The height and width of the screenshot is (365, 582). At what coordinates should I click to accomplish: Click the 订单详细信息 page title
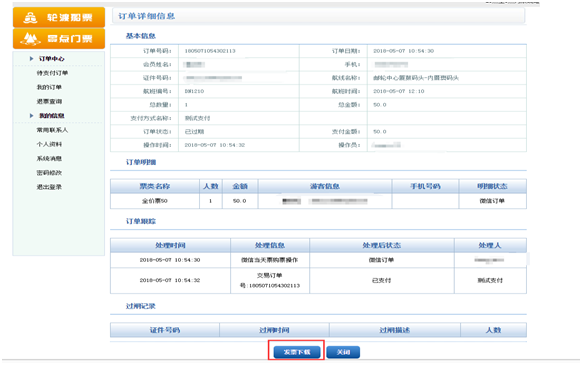[x=146, y=16]
